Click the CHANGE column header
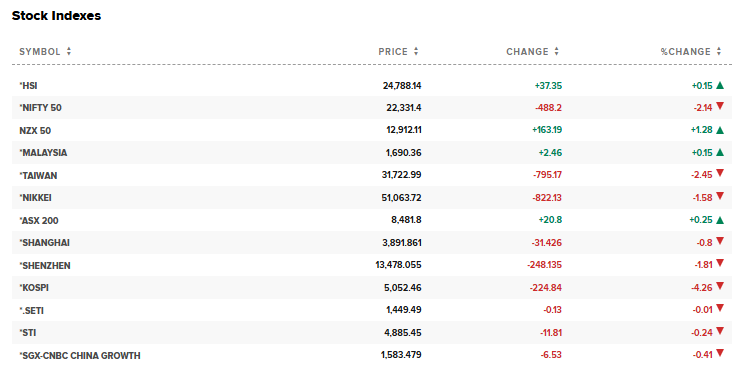Image resolution: width=739 pixels, height=370 pixels. coord(527,51)
